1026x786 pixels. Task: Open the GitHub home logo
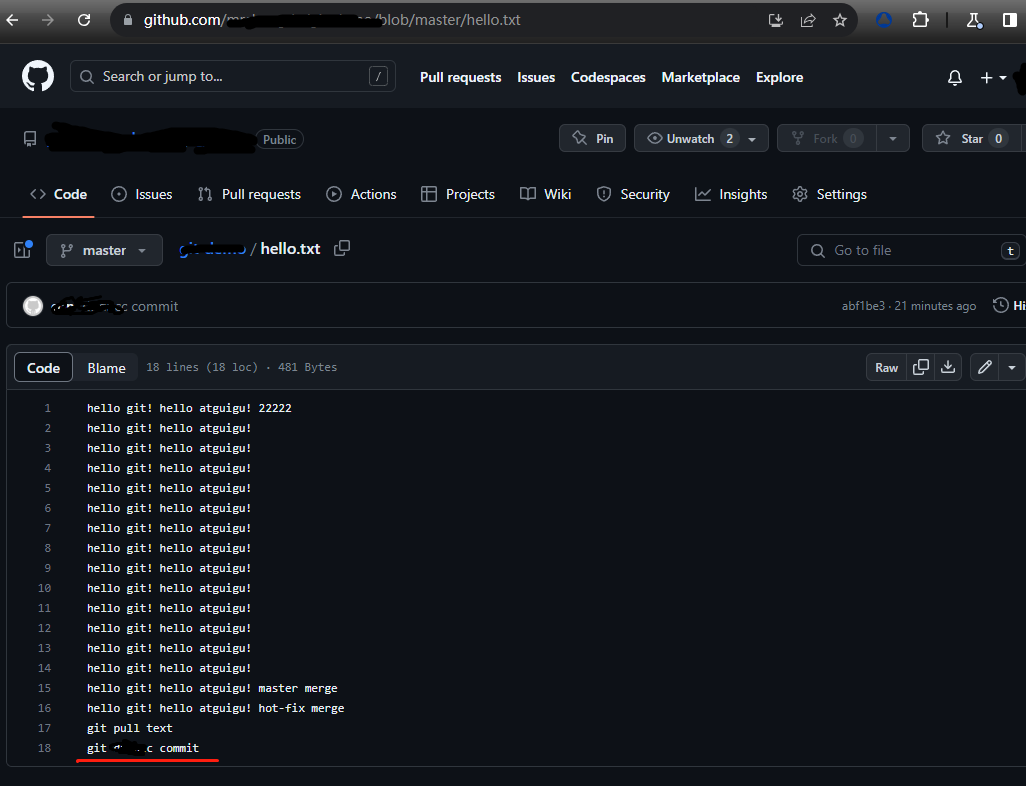(38, 77)
